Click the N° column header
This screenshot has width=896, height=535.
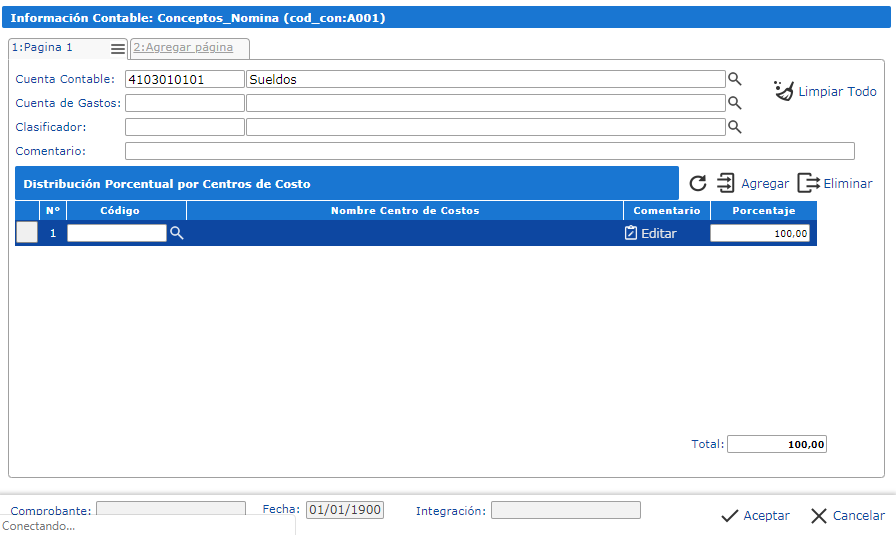[53, 210]
